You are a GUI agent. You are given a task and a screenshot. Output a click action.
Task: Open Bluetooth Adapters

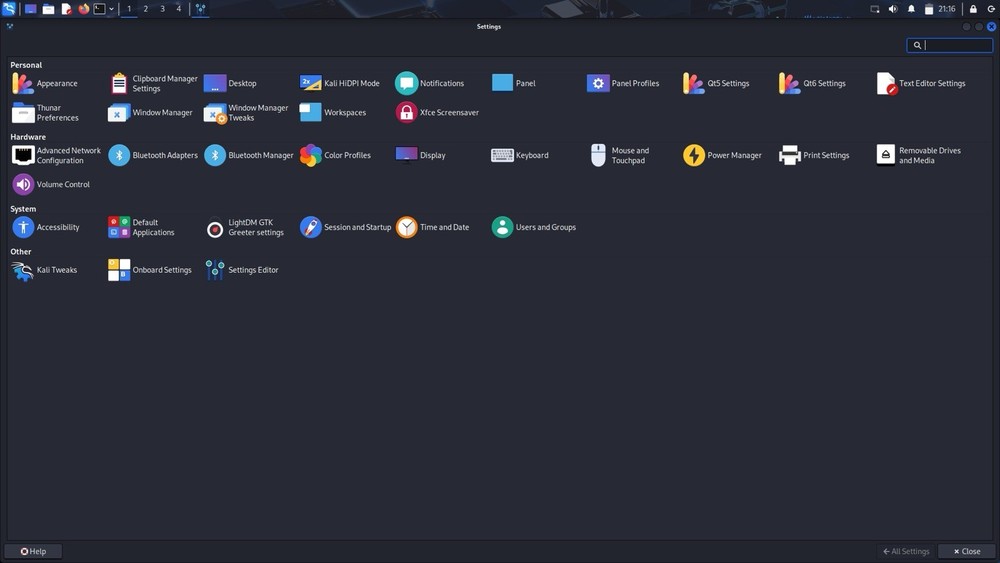(153, 156)
